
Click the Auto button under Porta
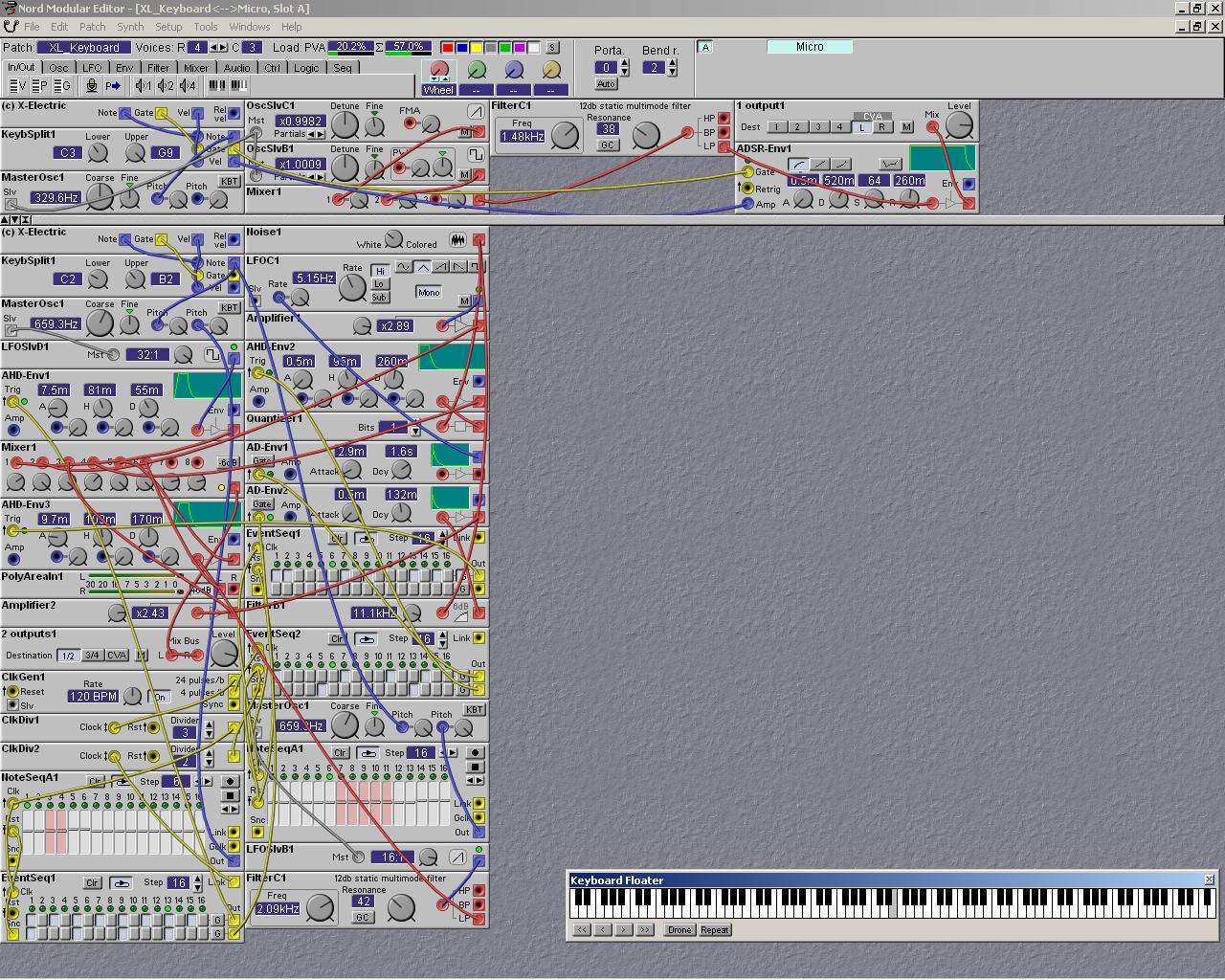(606, 84)
